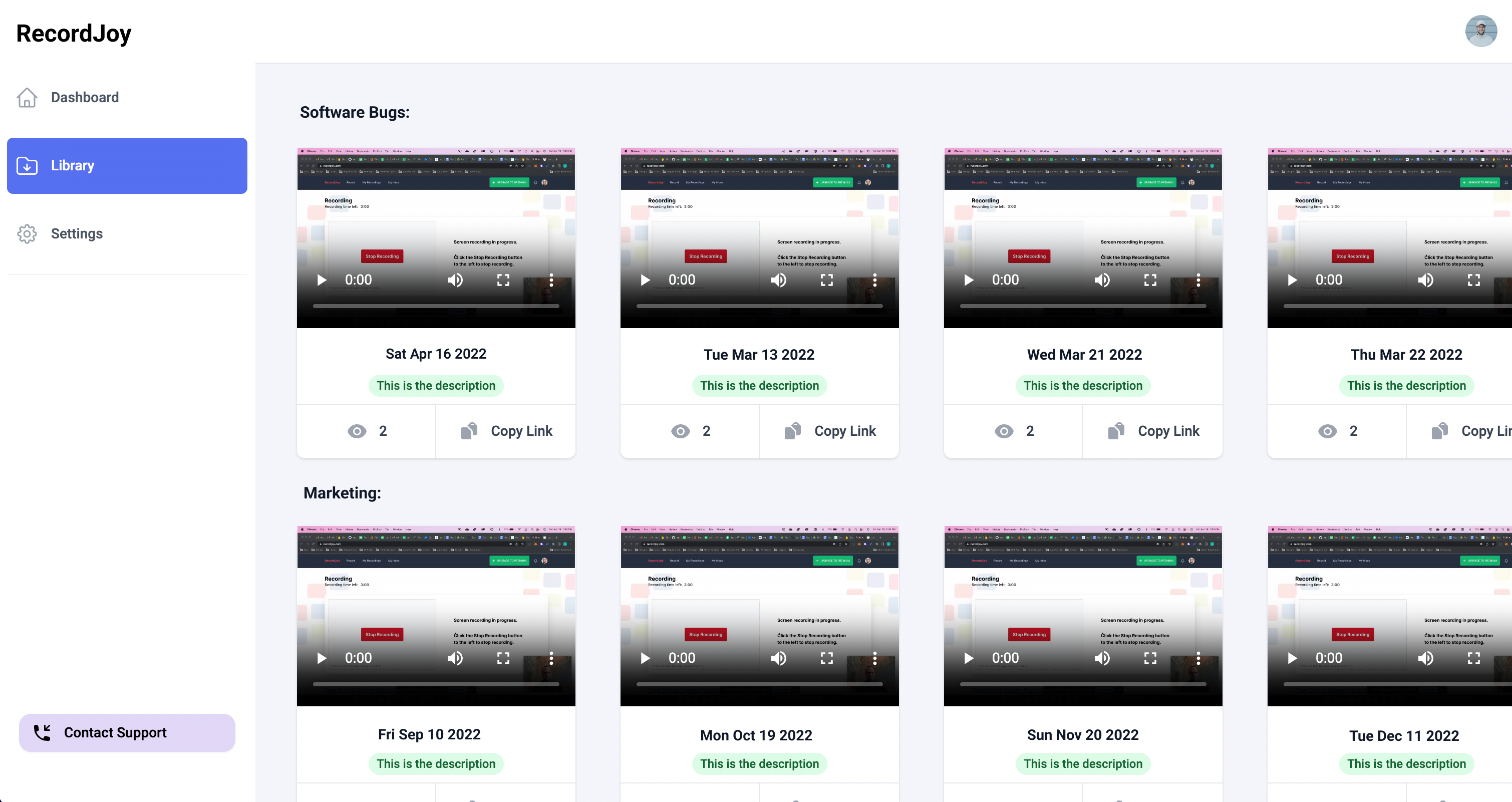
Task: Navigate to Dashboard from the sidebar
Action: tap(85, 98)
